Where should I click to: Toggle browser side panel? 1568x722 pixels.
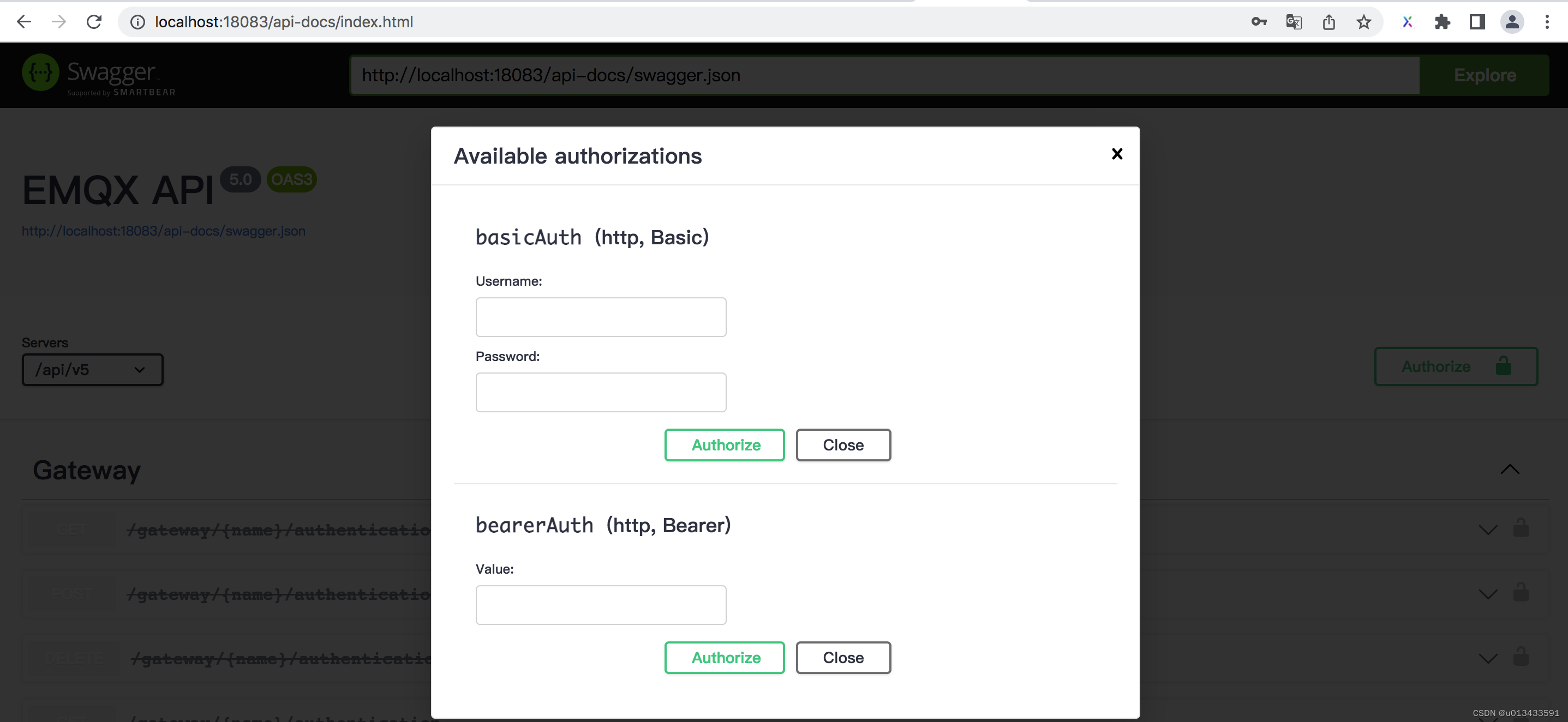point(1477,22)
